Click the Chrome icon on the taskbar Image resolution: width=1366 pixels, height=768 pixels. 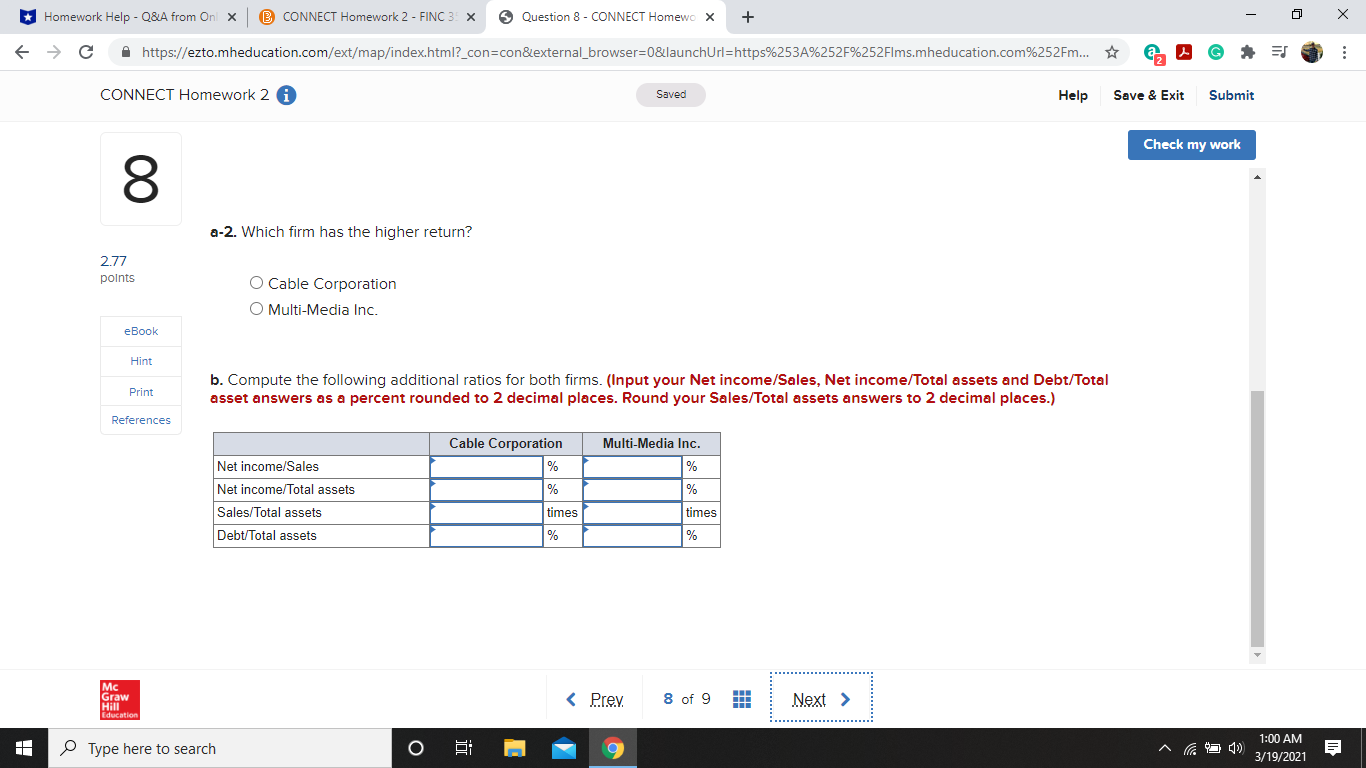(x=613, y=748)
